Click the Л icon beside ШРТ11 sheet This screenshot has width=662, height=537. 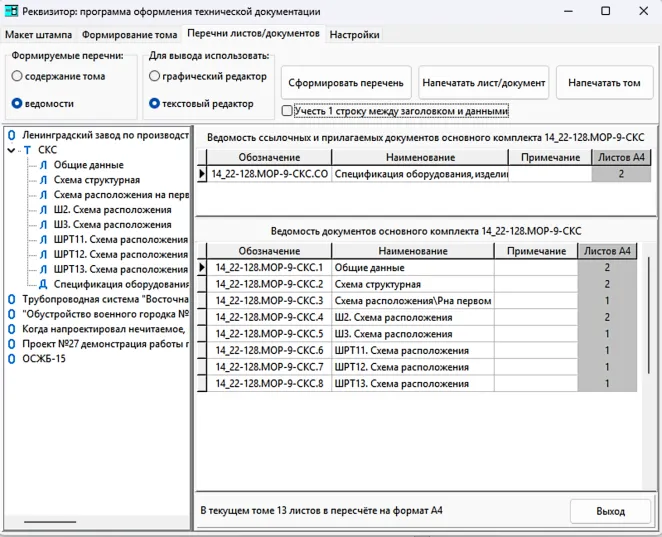coord(43,240)
